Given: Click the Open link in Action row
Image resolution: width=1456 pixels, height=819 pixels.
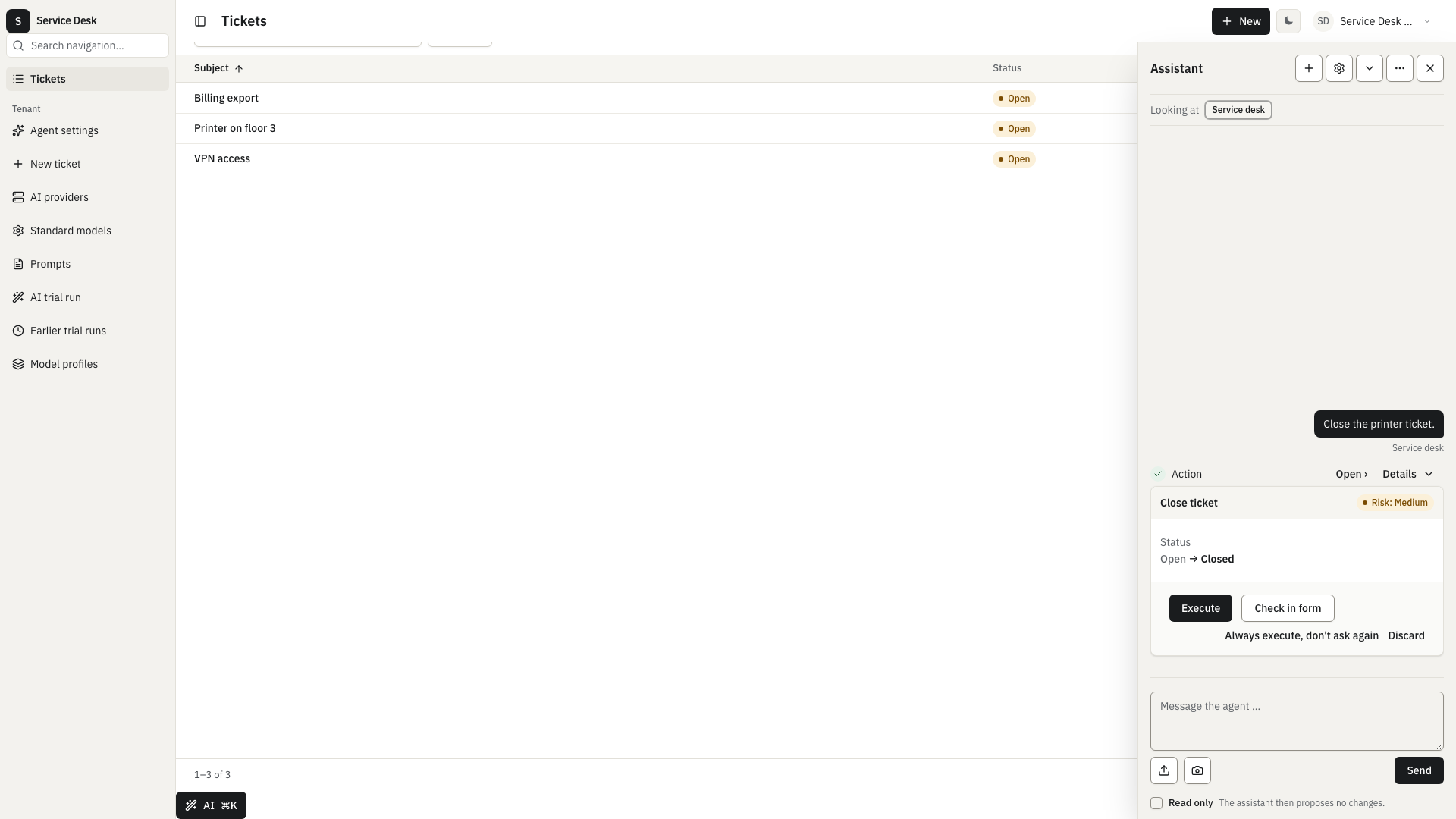Looking at the screenshot, I should [1351, 474].
